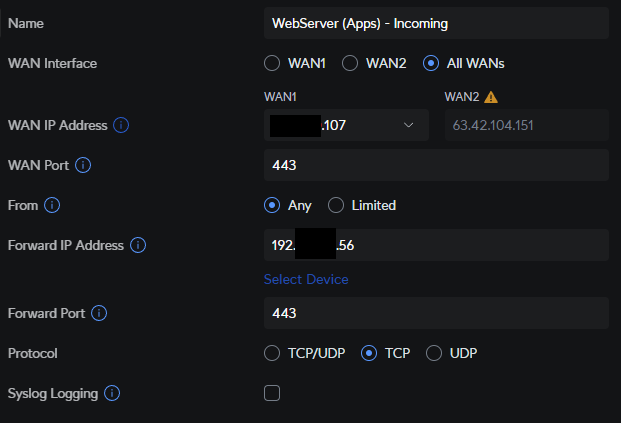Click info icon beside Forward IP Address
621x423 pixels.
pos(138,245)
